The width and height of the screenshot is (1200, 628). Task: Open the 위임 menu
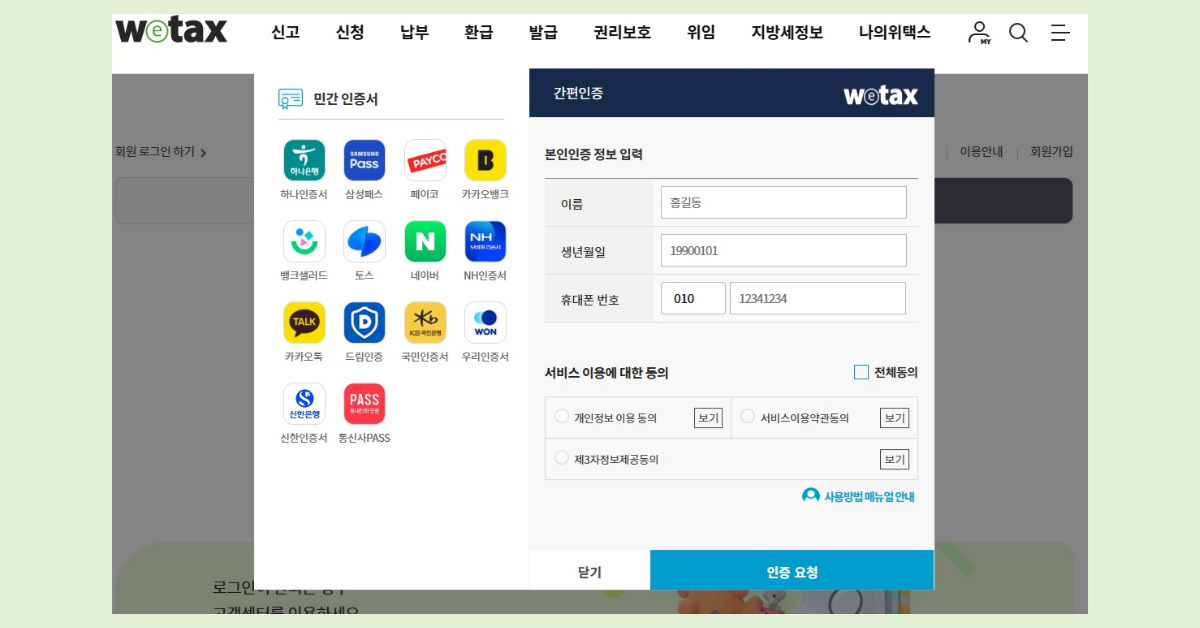(701, 32)
